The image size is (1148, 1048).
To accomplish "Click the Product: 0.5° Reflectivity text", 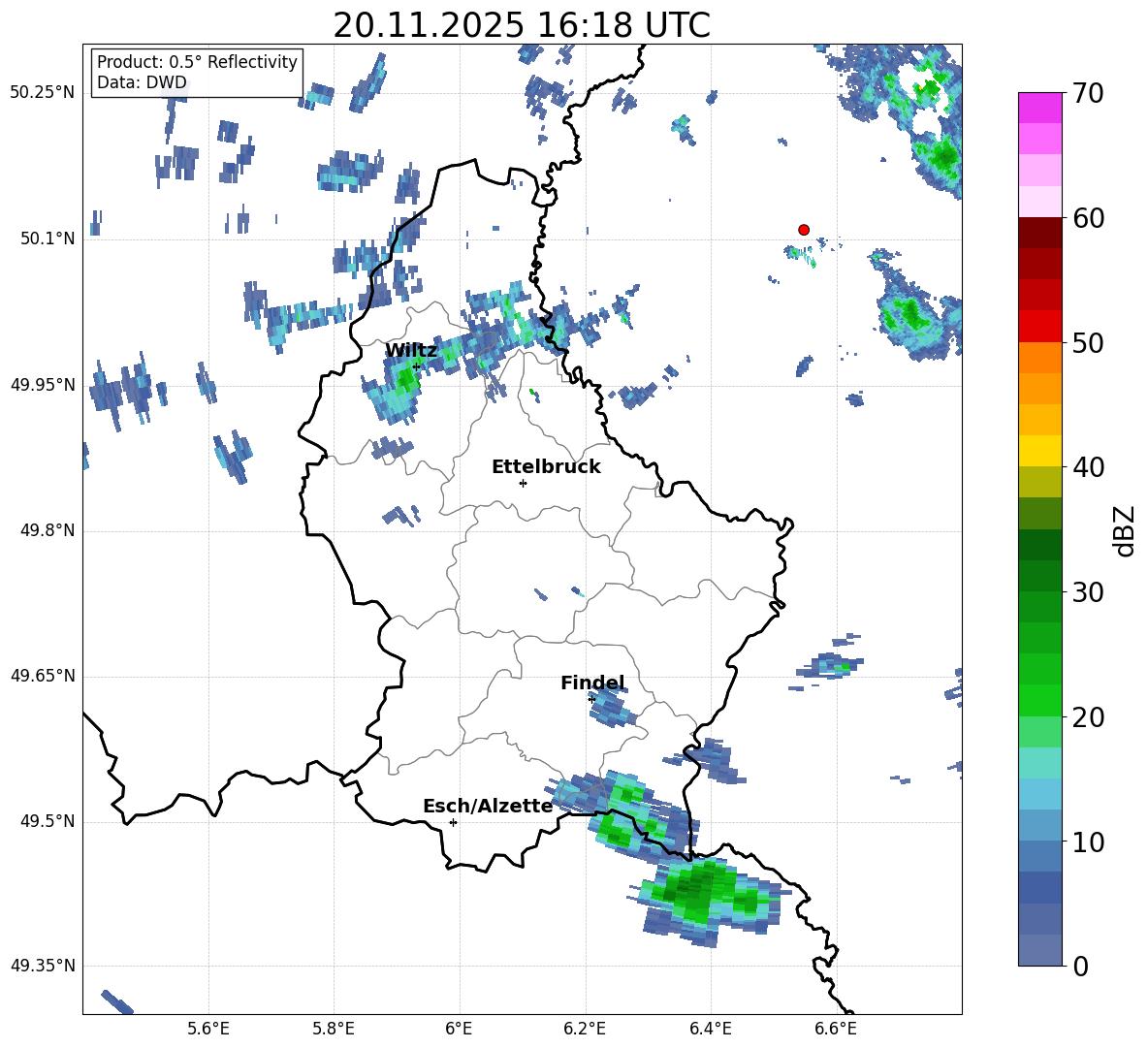I will [x=197, y=62].
